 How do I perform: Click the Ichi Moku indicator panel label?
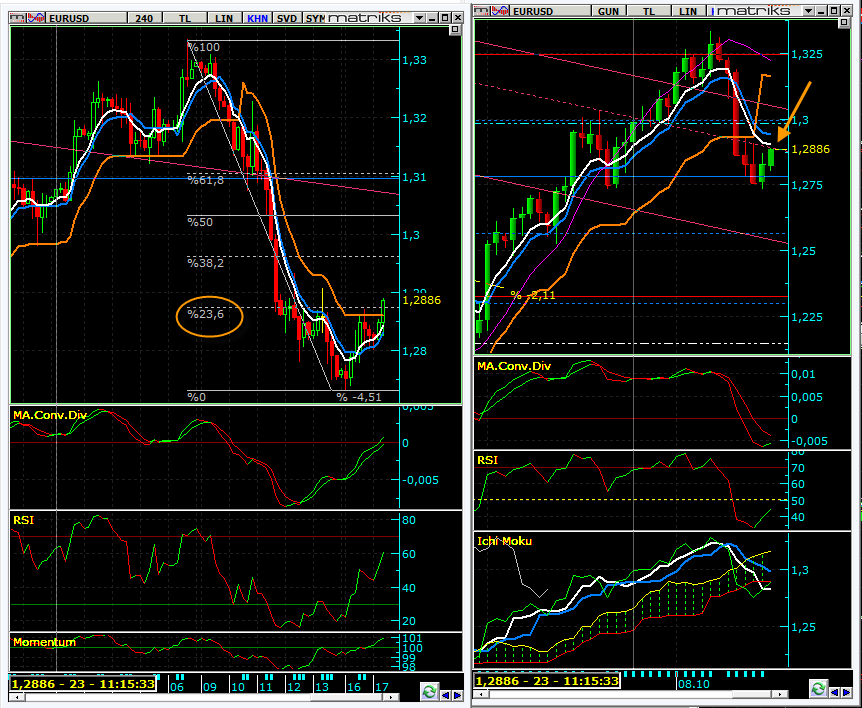click(504, 541)
